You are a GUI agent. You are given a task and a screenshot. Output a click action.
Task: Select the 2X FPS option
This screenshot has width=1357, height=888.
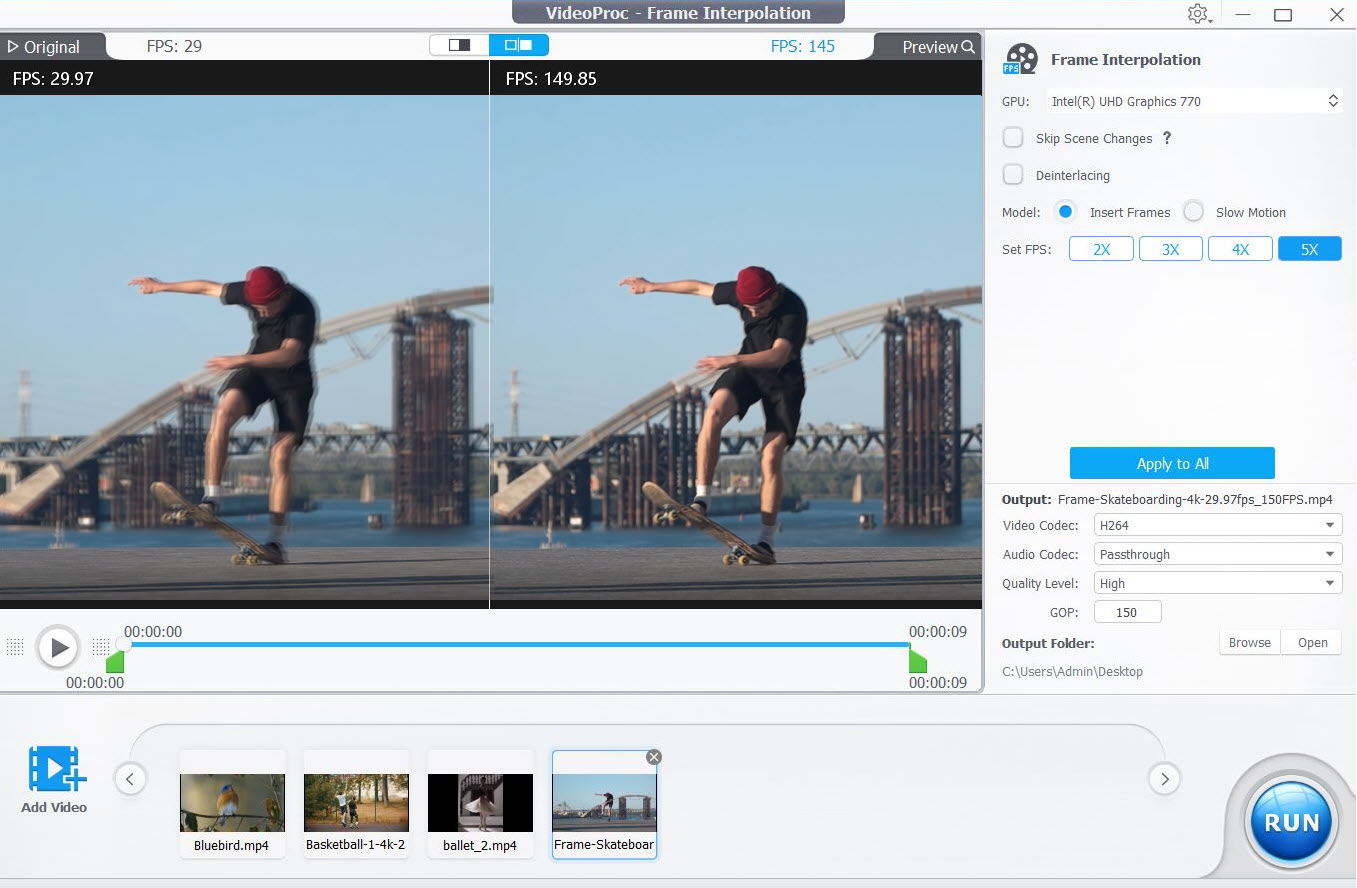[1100, 248]
